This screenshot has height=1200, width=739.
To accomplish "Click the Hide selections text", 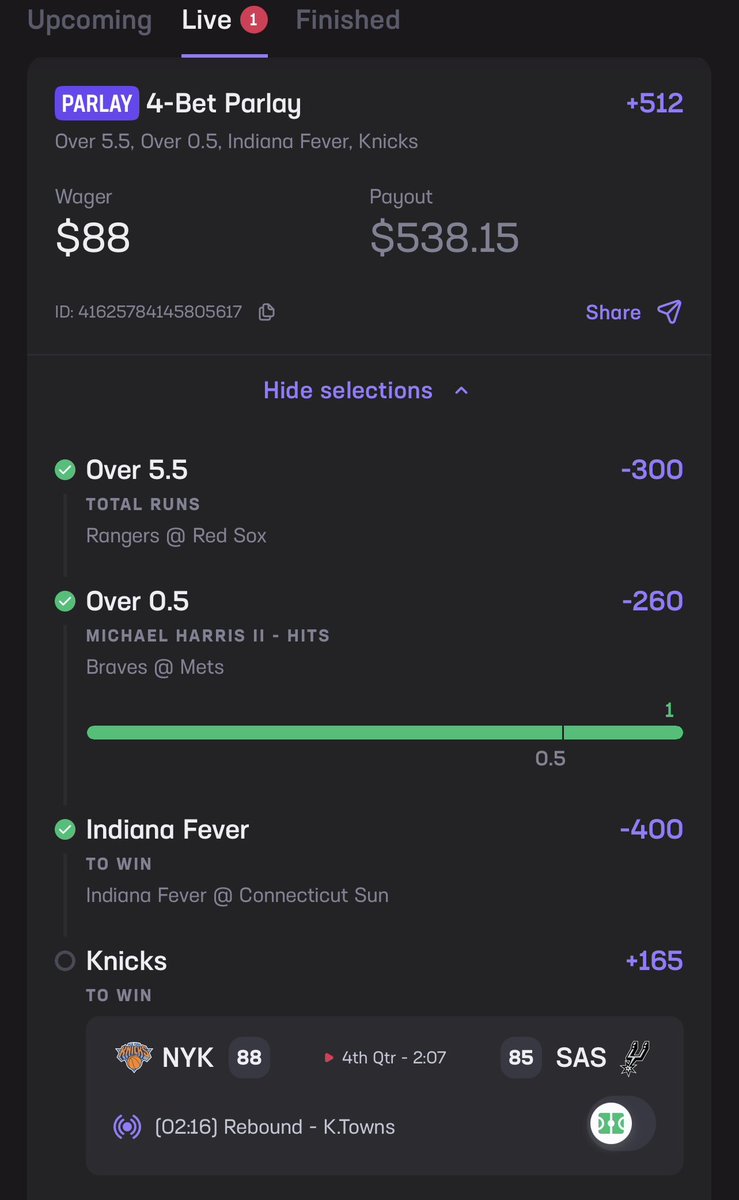I will point(348,390).
